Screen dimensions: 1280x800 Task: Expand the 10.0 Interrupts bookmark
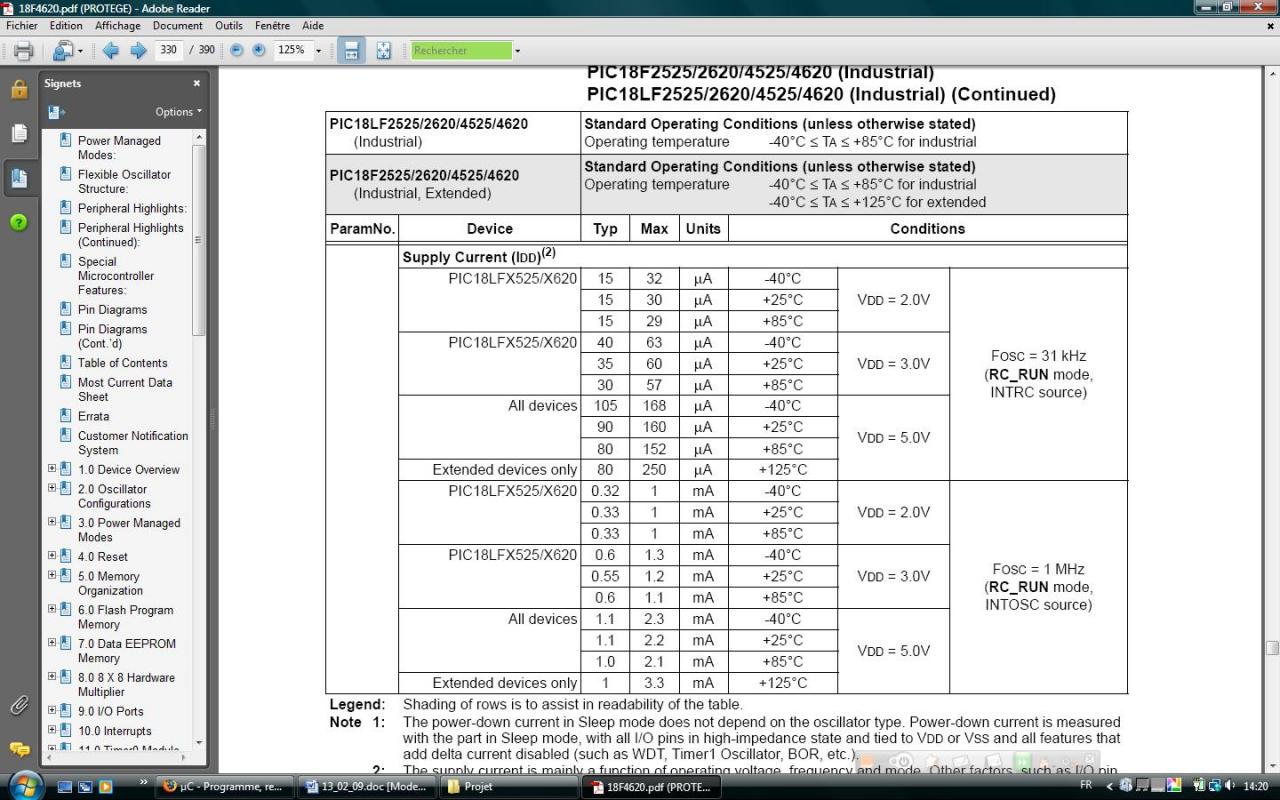(52, 730)
